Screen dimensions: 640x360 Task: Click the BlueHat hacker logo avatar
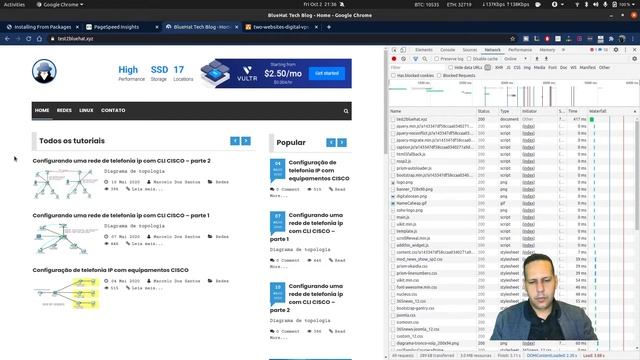(x=44, y=71)
